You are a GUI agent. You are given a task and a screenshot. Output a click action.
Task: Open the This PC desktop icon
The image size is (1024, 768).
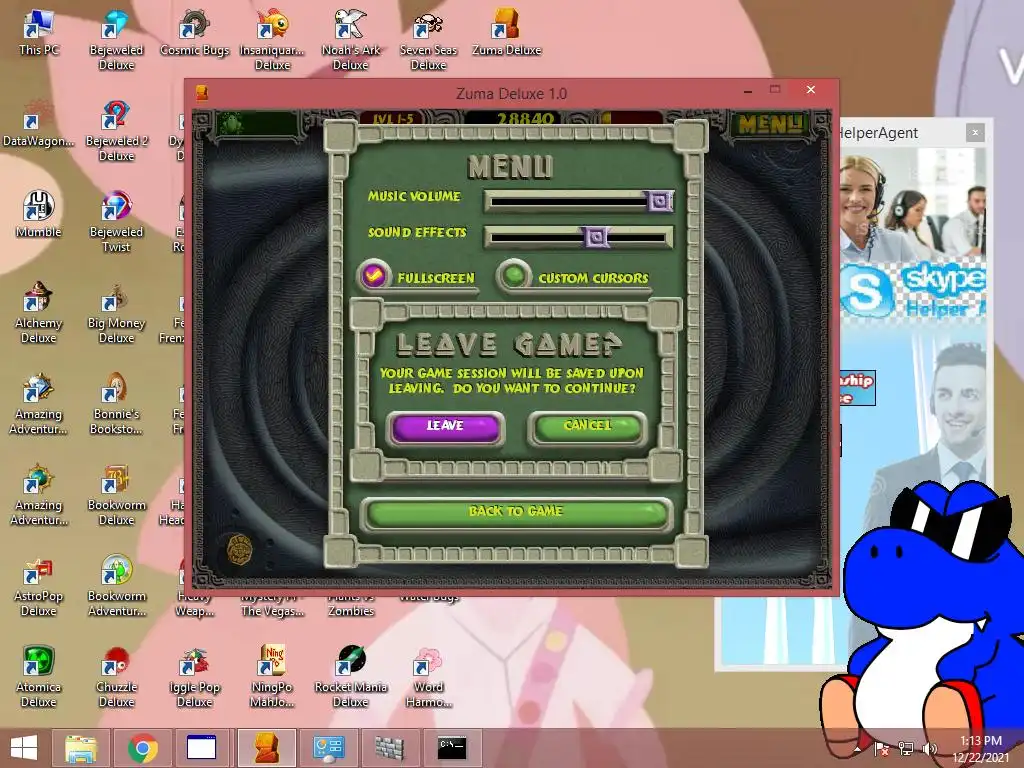[x=39, y=33]
